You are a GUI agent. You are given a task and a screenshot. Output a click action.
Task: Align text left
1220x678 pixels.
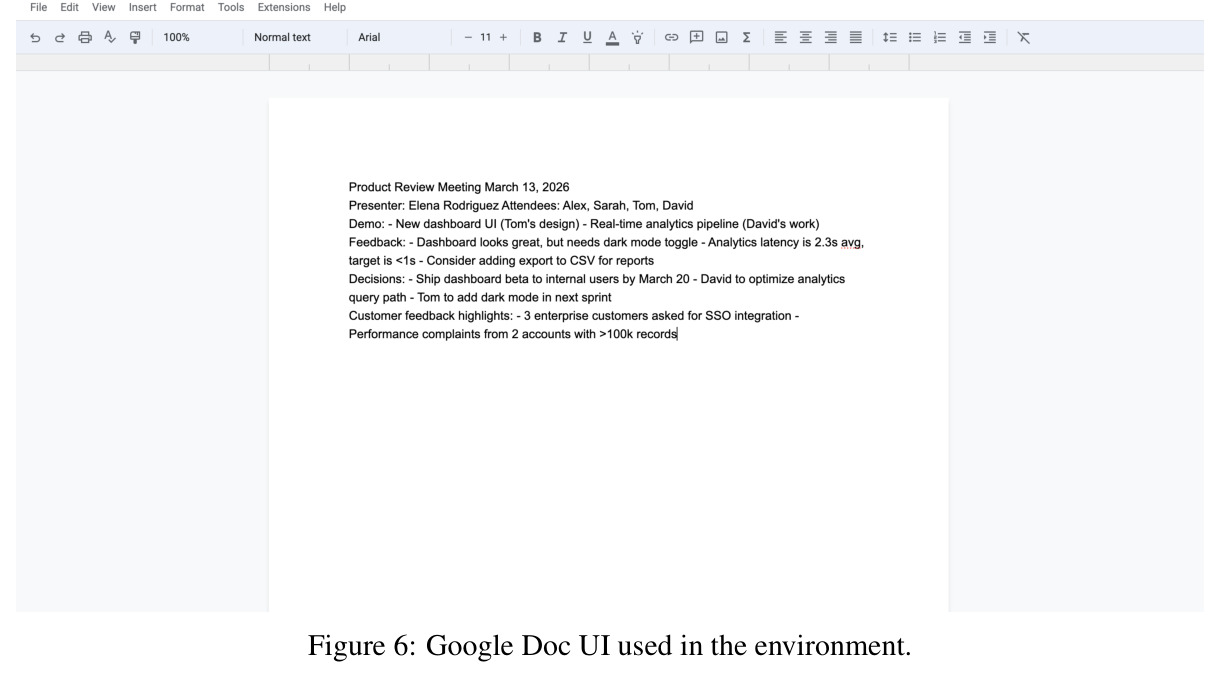[x=781, y=37]
